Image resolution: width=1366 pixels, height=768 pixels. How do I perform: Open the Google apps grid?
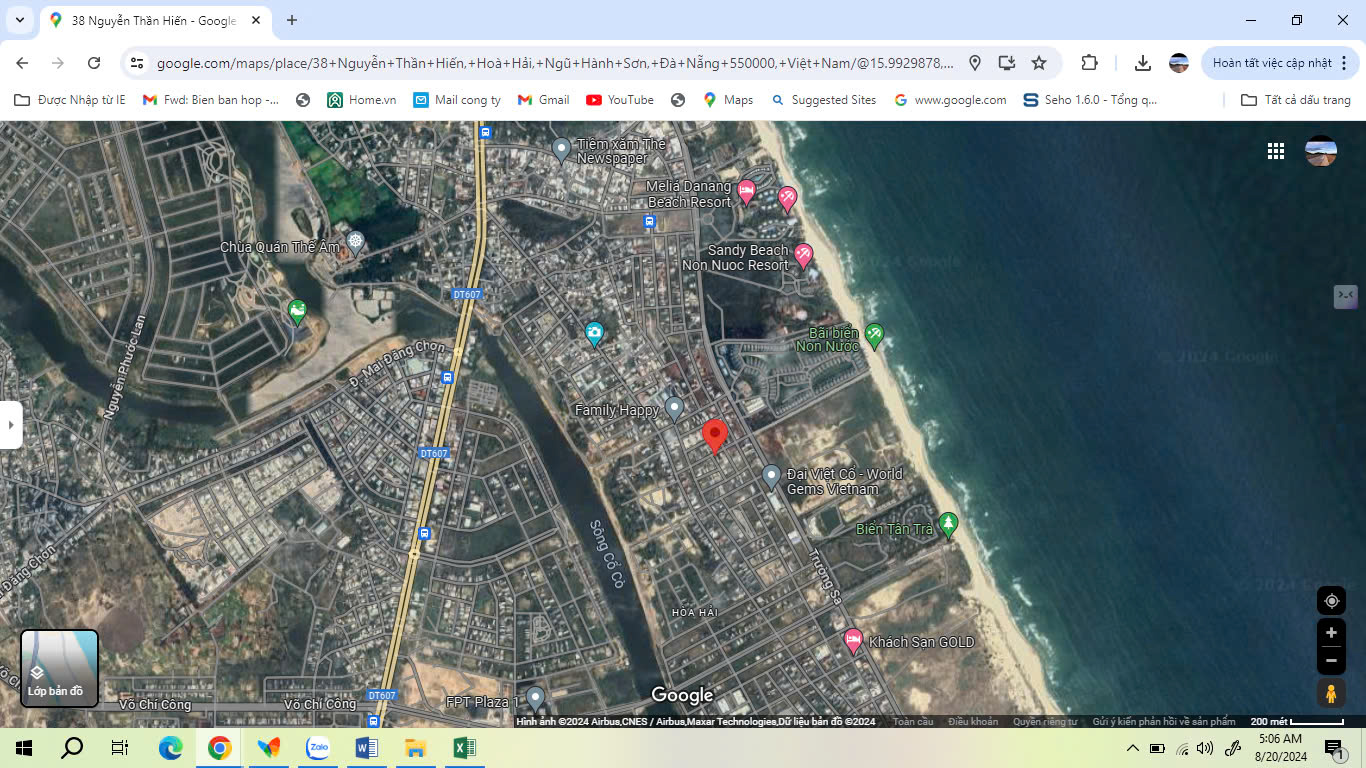[x=1276, y=151]
